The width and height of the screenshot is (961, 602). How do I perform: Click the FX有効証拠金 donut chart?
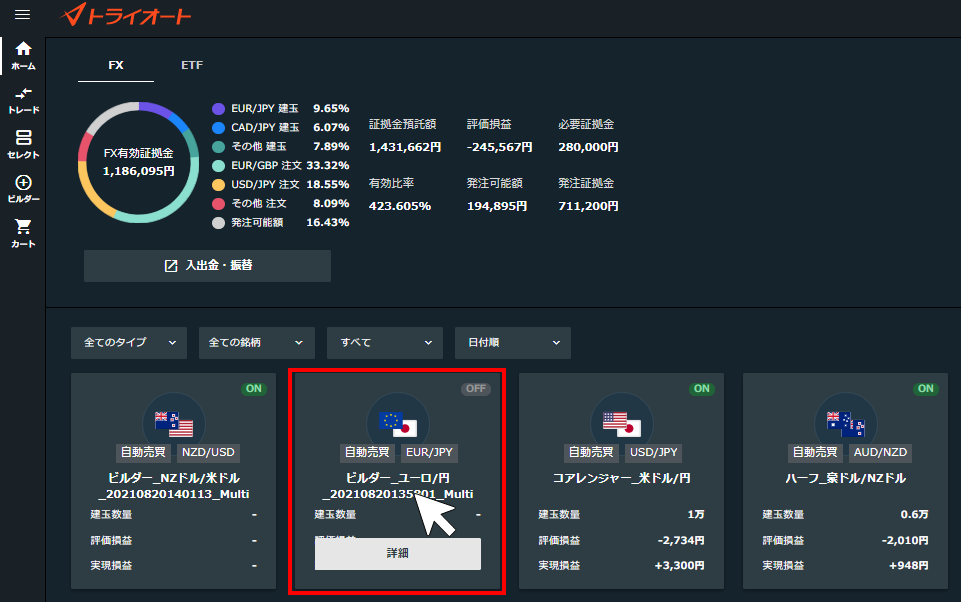tap(139, 162)
